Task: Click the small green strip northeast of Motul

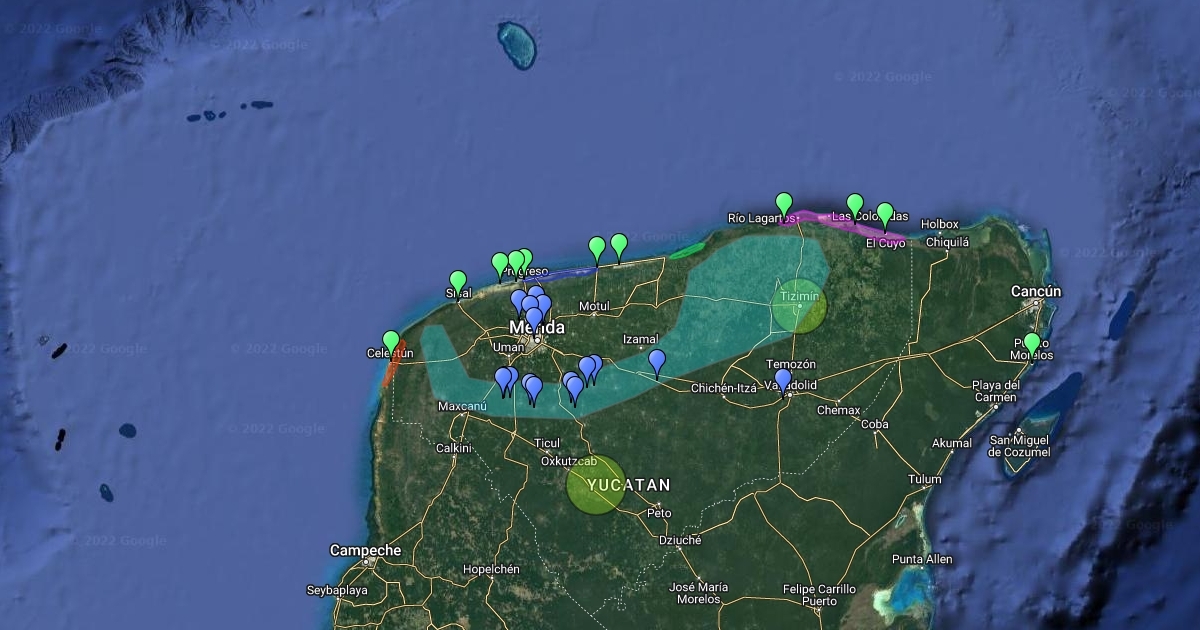Action: [686, 251]
